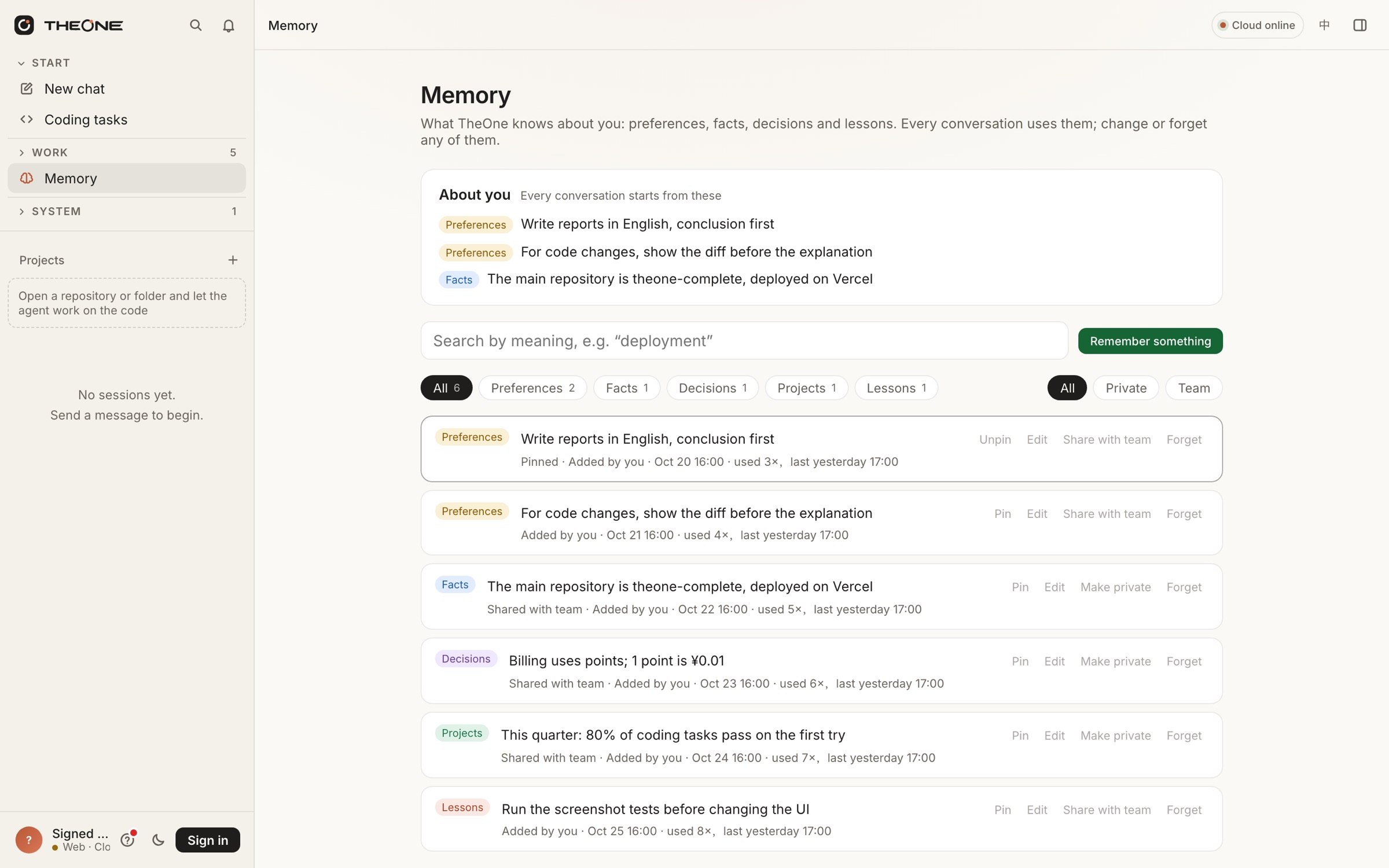Toggle the right side panel icon

coord(1360,25)
